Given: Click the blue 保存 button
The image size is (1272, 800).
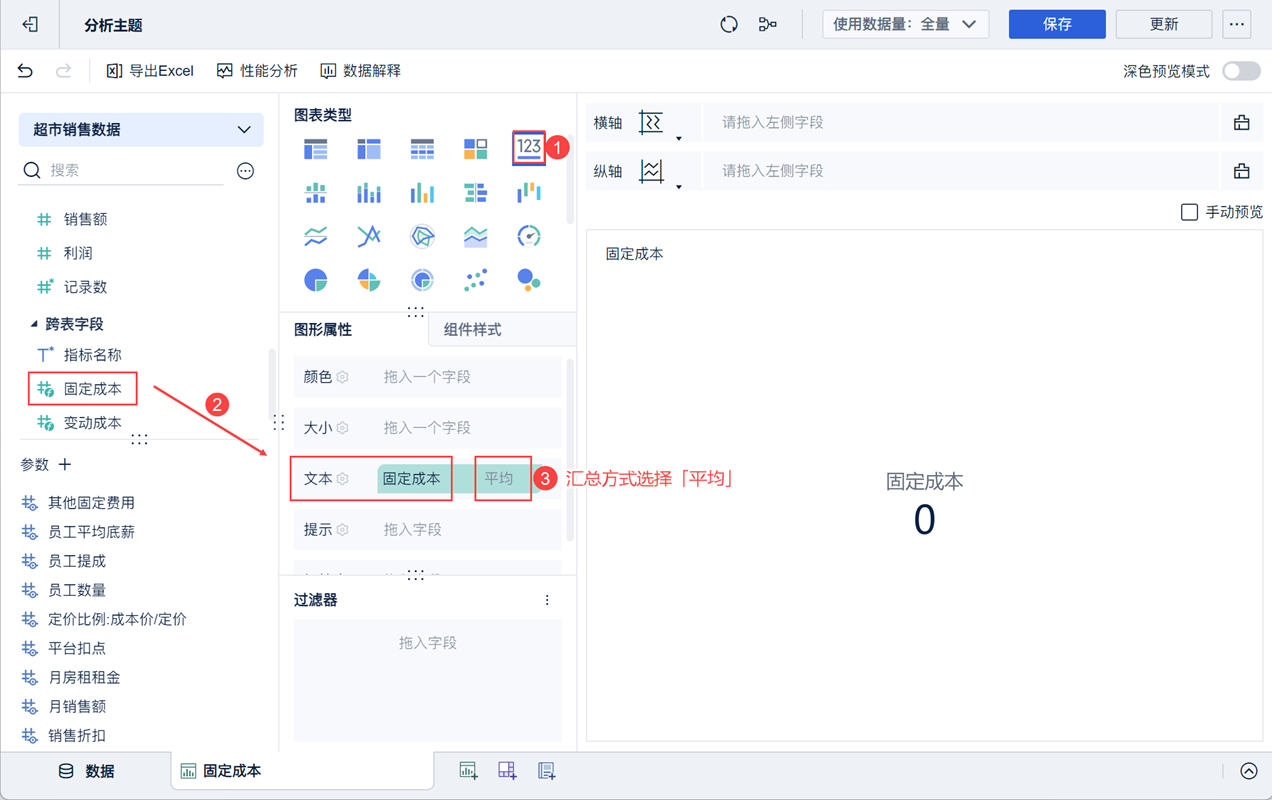Looking at the screenshot, I should click(x=1057, y=25).
